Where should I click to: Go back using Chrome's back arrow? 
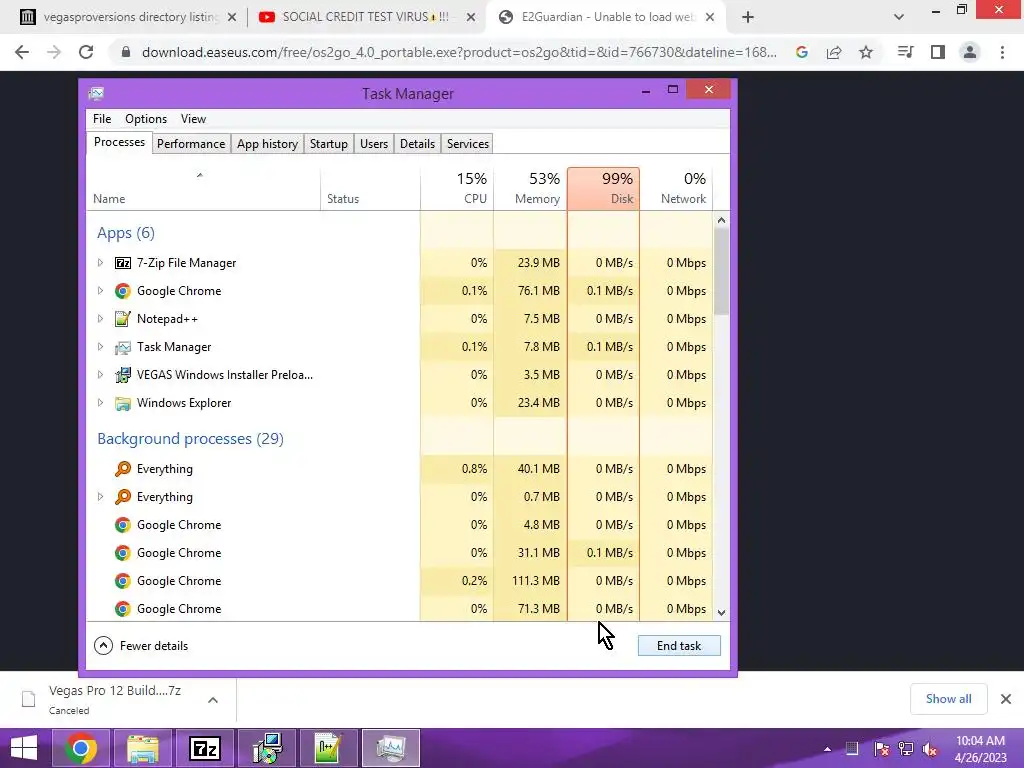22,52
